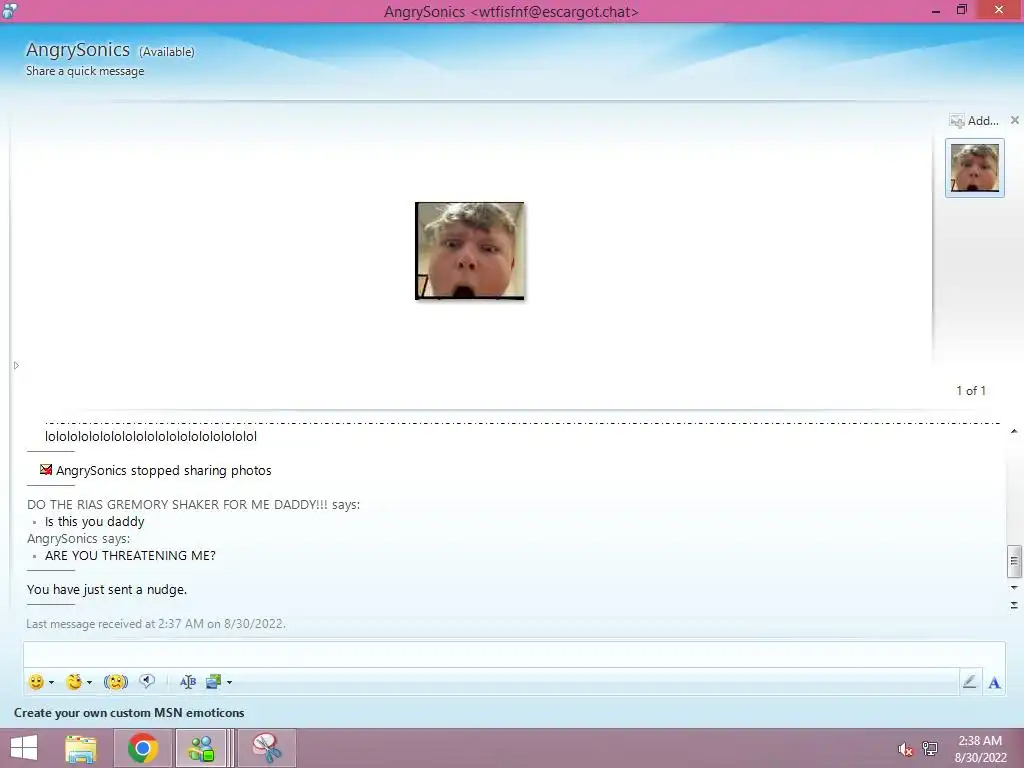Click the ARE YOU THREATENING ME? message

coord(130,556)
